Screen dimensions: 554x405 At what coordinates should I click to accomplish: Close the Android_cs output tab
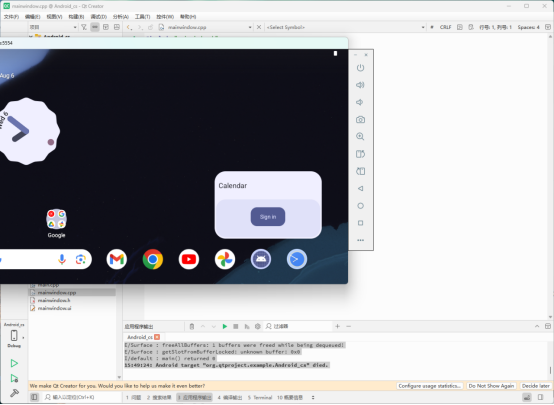pos(157,337)
